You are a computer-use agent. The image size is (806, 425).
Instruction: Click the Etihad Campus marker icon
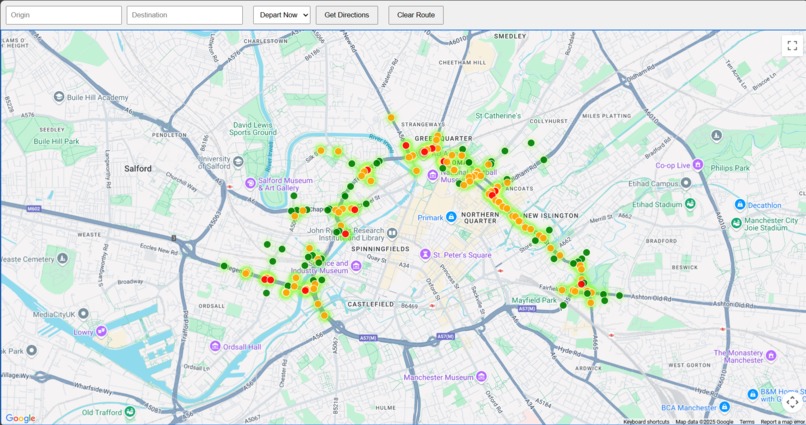click(x=686, y=183)
